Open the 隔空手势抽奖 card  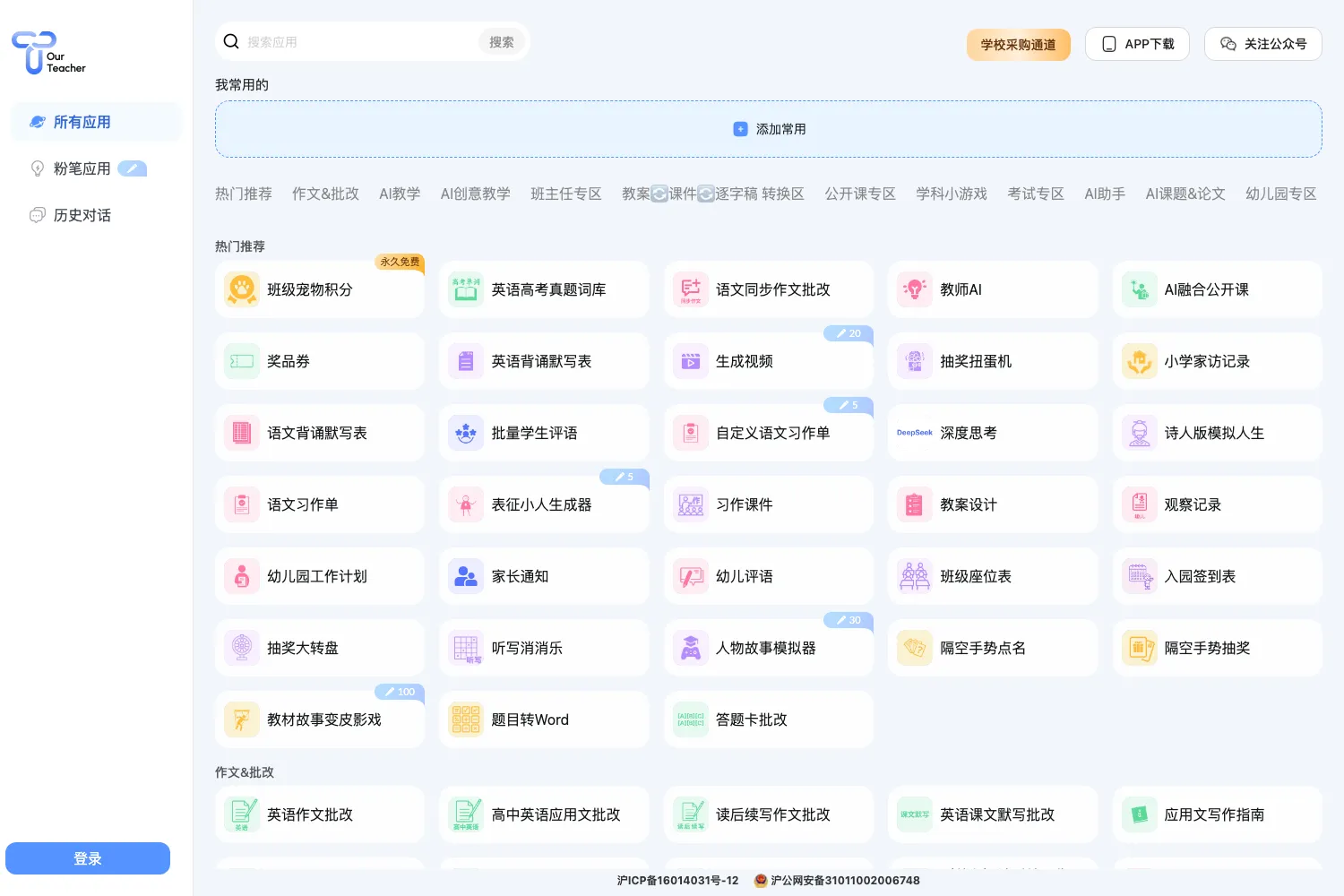point(1218,648)
